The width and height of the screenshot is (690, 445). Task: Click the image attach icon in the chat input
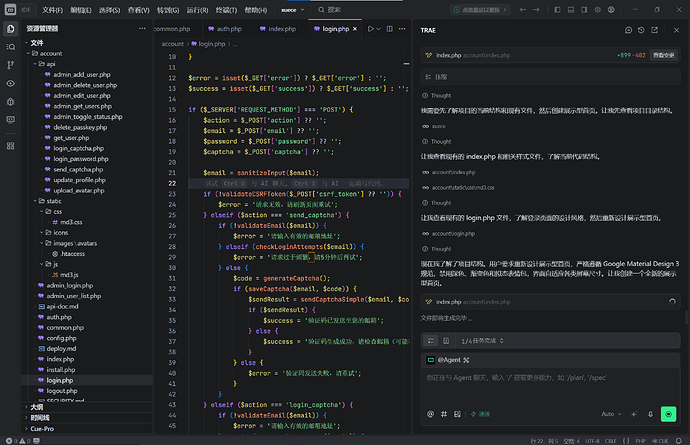click(457, 414)
